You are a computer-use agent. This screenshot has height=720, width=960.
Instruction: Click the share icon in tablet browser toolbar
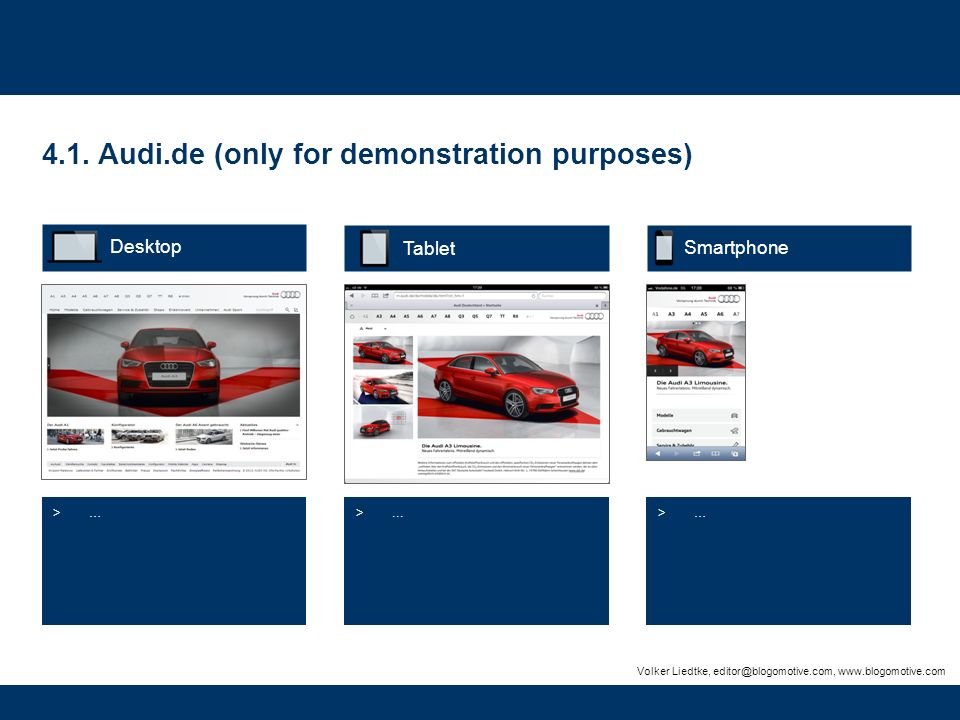(x=386, y=296)
